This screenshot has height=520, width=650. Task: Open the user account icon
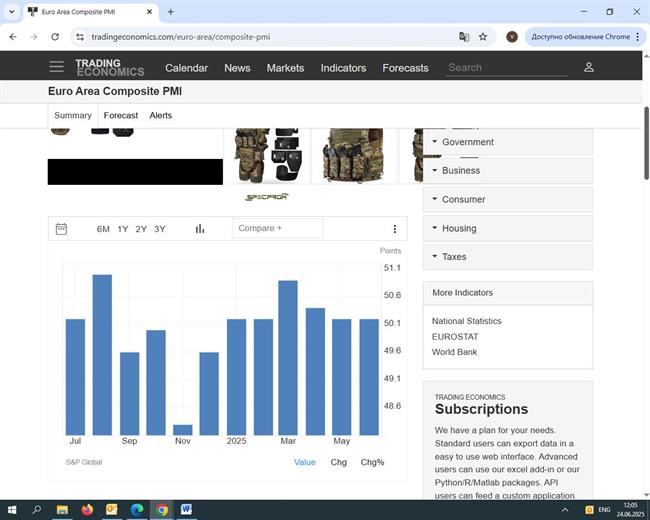pos(589,67)
